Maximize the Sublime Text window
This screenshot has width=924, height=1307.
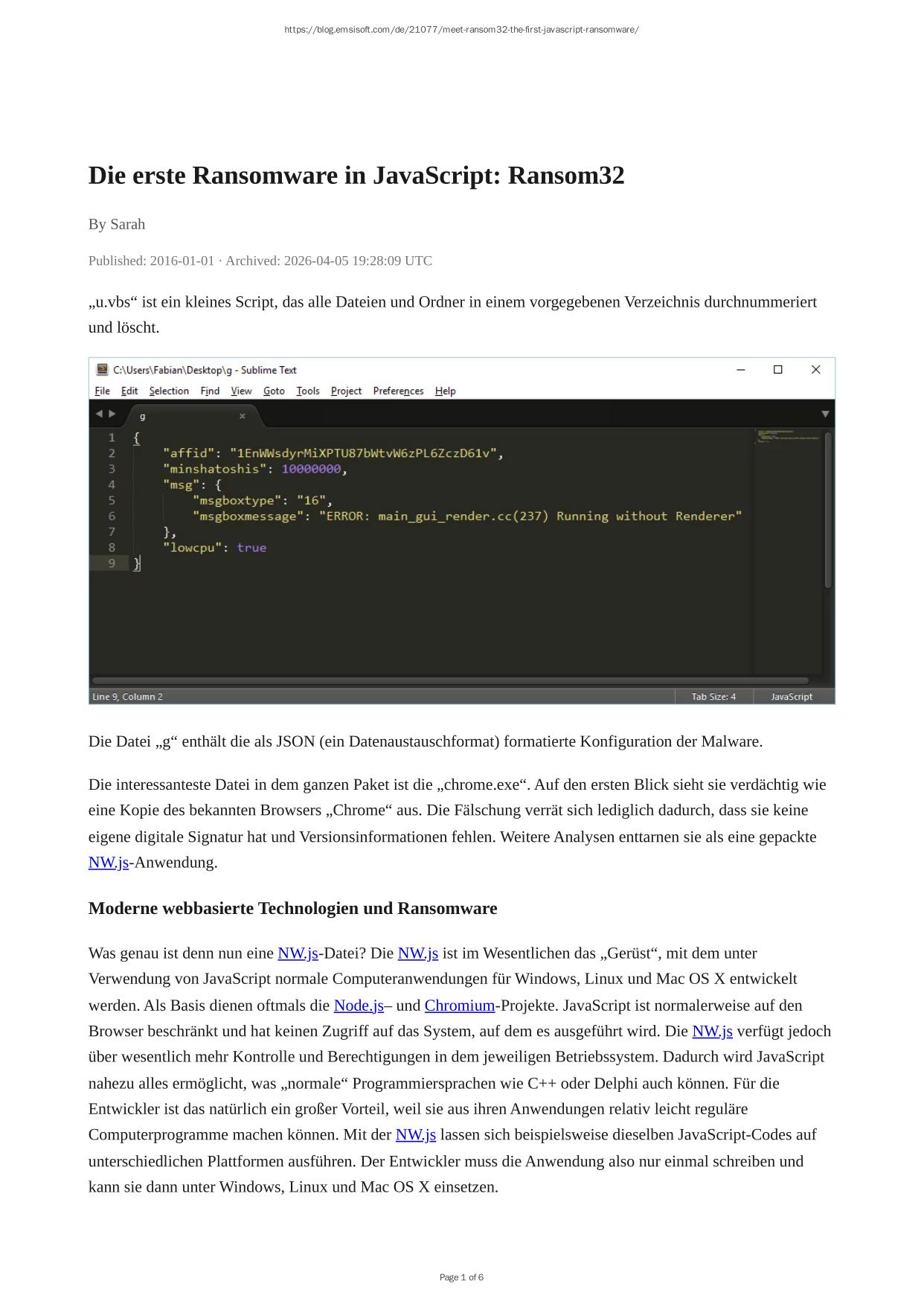point(777,370)
